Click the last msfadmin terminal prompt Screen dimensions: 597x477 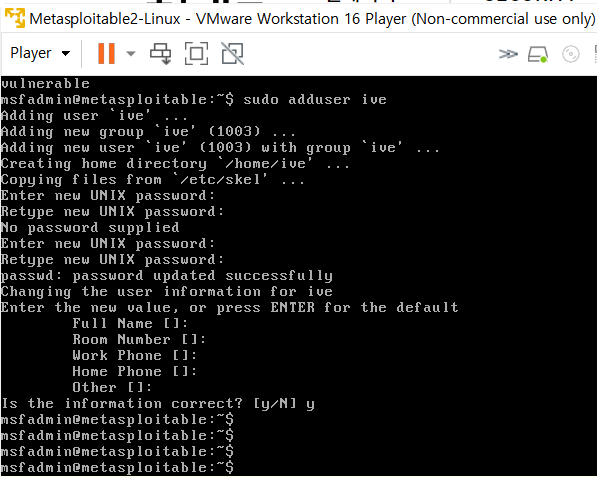tap(117, 467)
